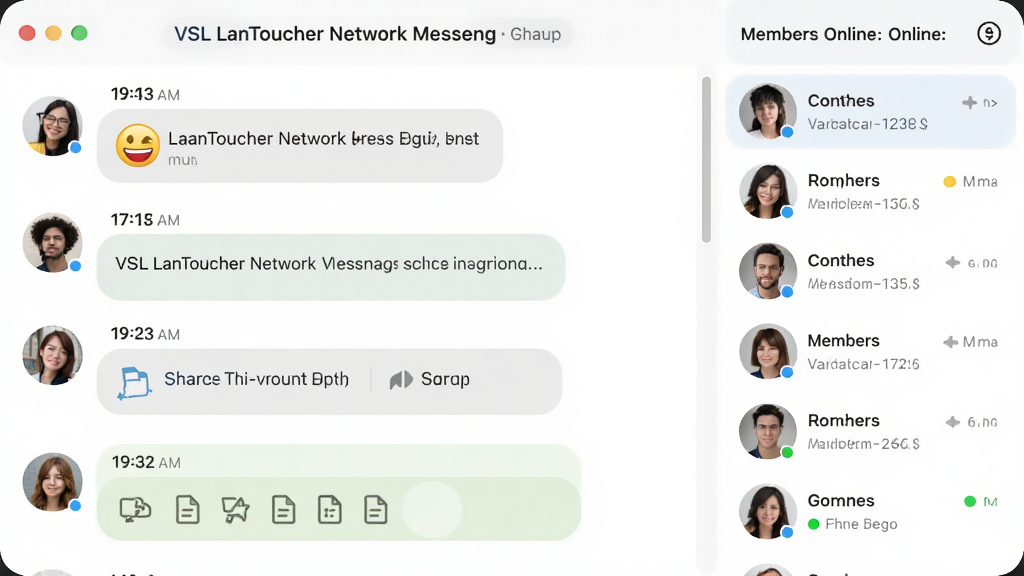Click the avatar photo of Gomnes
1024x576 pixels.
[x=767, y=511]
